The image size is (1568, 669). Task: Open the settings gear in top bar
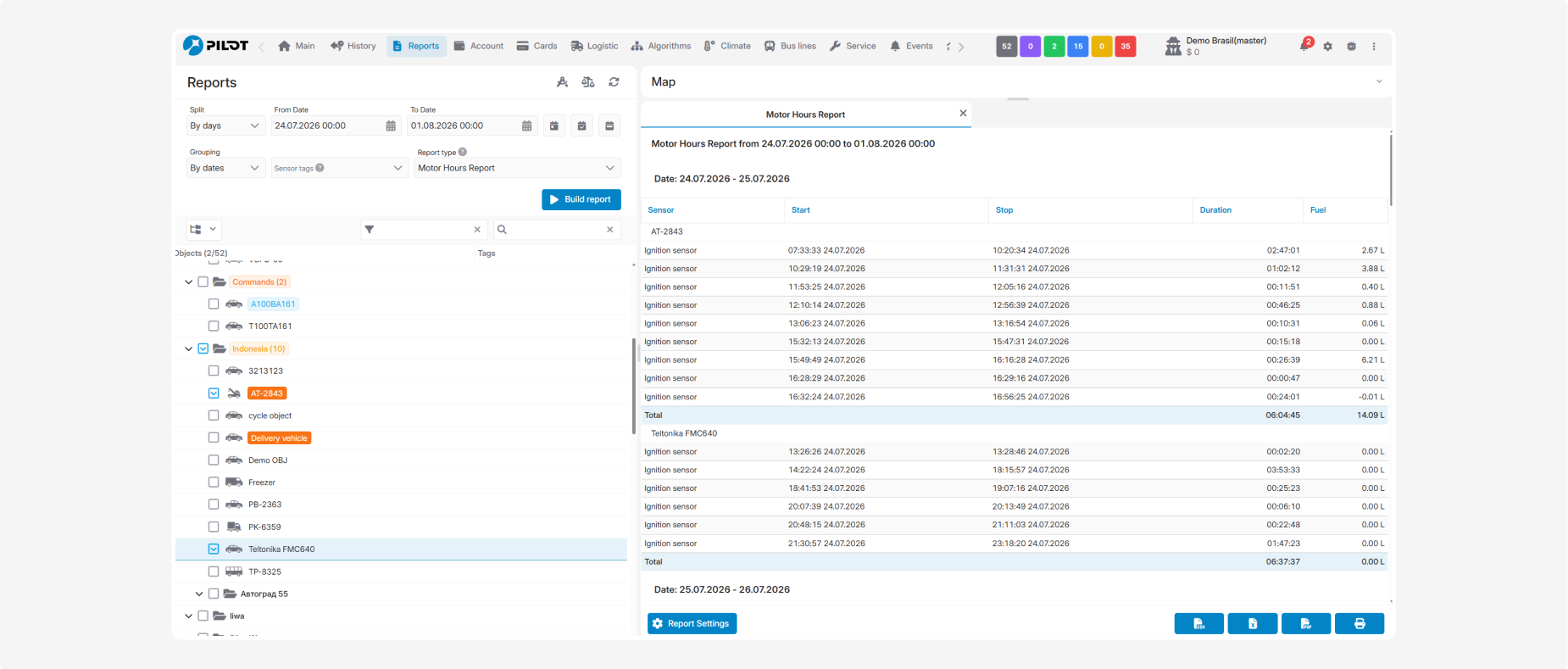(1328, 47)
